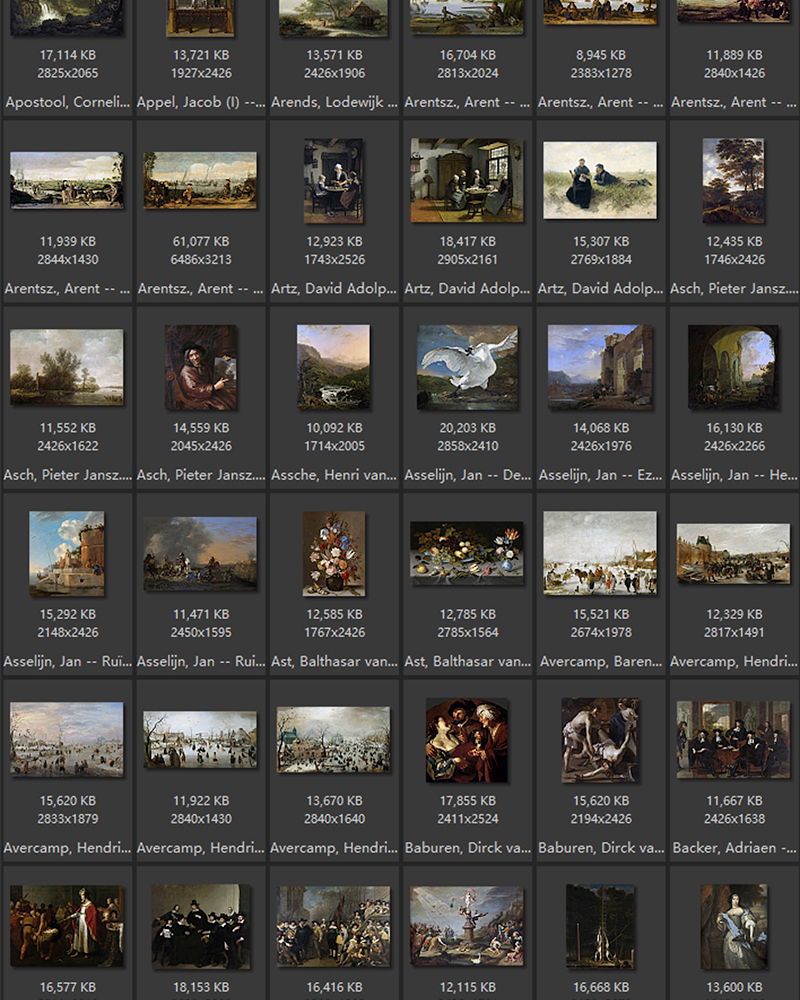Open the lady in blue dress portrait thumbnail

click(x=733, y=927)
